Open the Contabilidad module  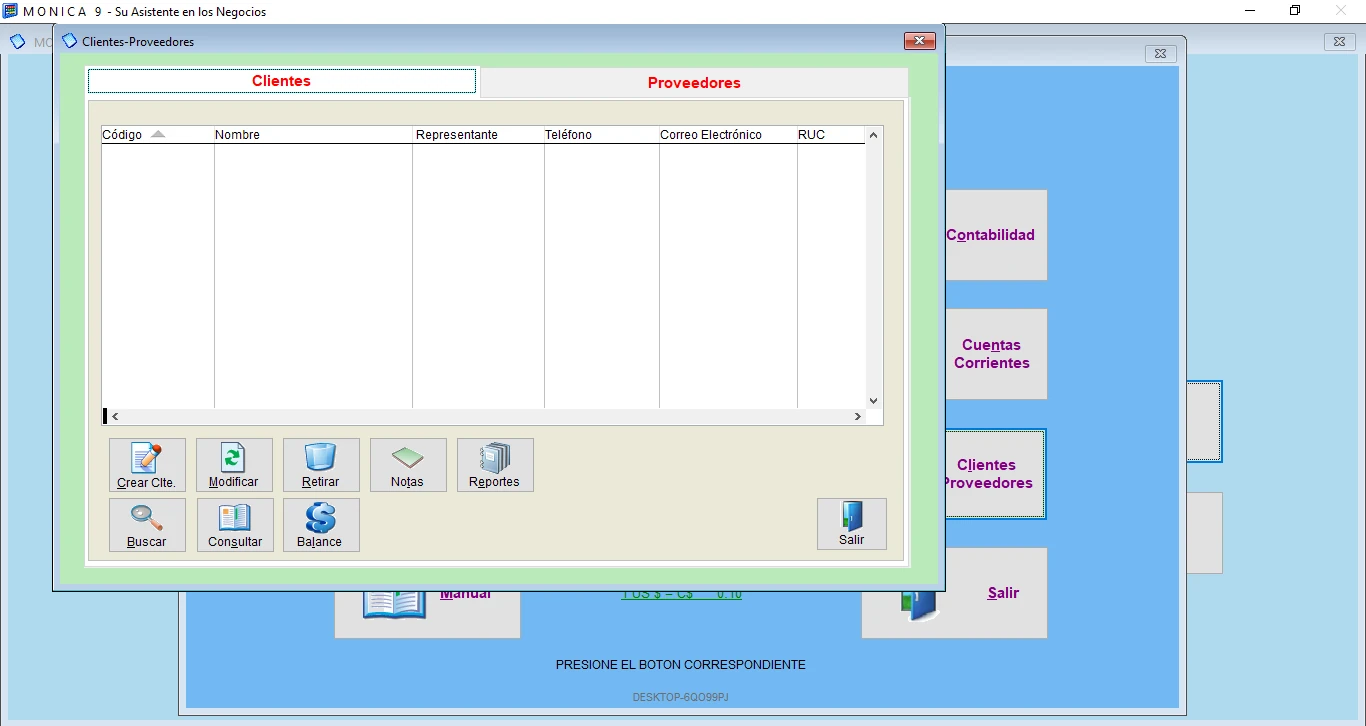991,234
